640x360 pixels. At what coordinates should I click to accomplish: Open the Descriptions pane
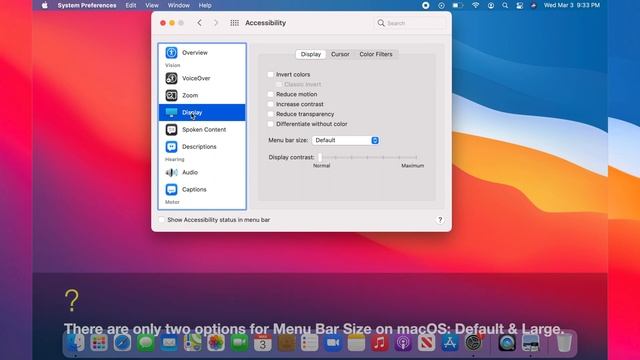[202, 147]
